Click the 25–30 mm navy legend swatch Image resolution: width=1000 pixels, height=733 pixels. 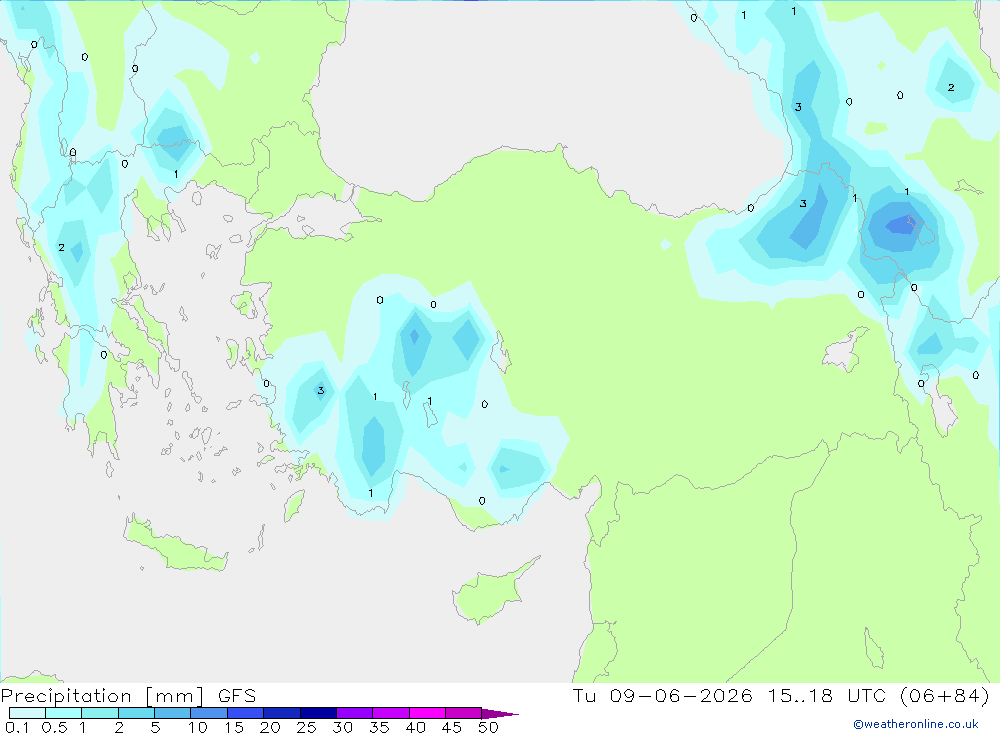coord(318,713)
